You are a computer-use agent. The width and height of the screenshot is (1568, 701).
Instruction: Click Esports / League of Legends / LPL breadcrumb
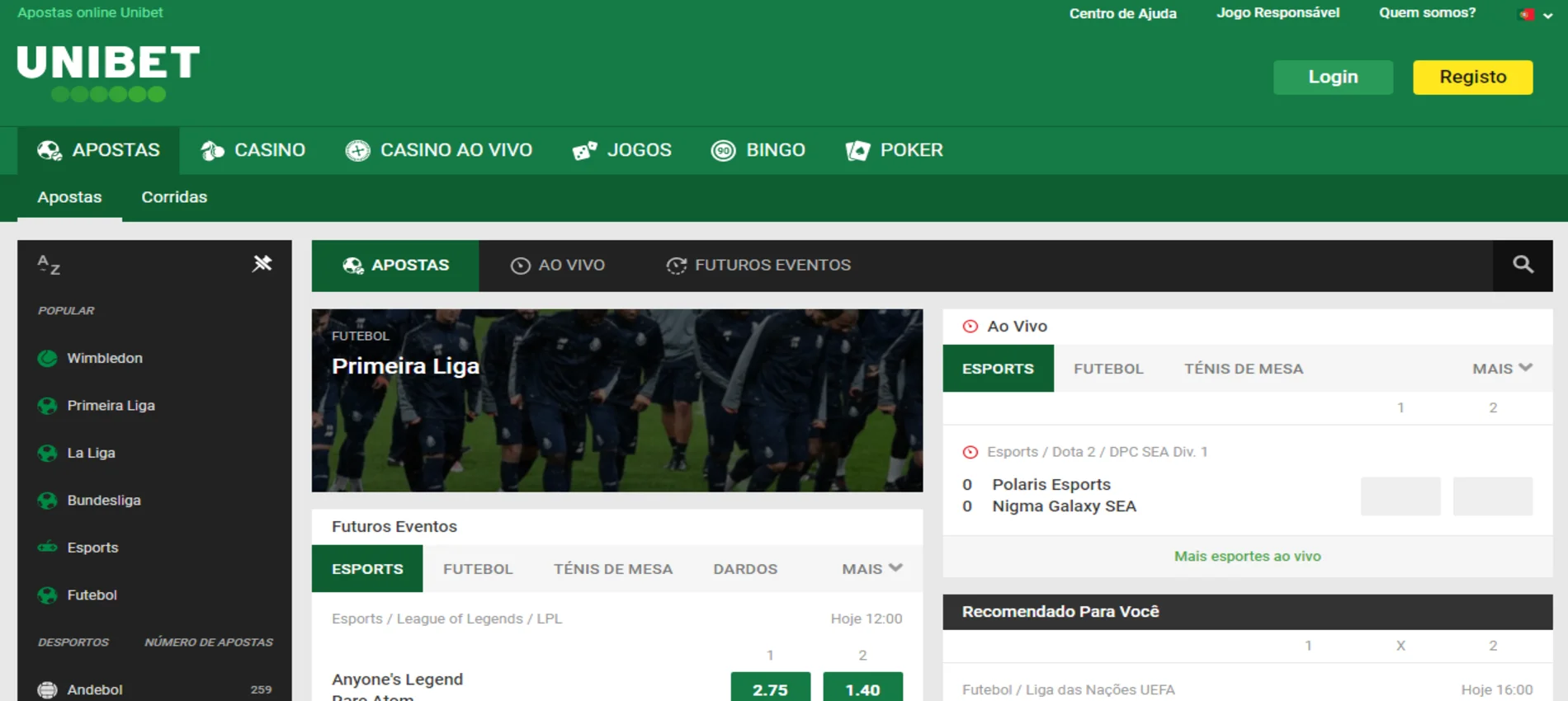tap(446, 619)
